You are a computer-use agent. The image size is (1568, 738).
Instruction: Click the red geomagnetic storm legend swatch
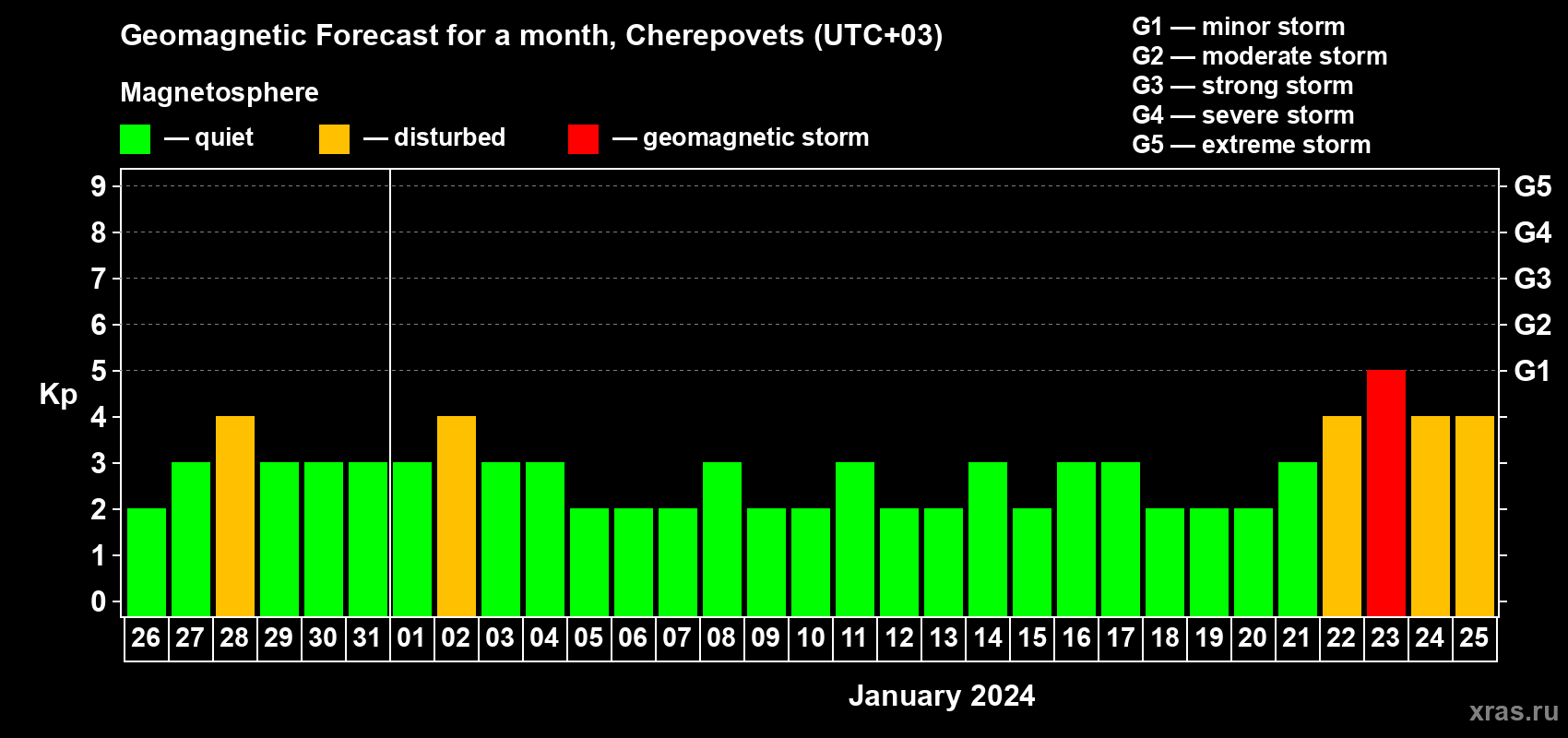583,139
